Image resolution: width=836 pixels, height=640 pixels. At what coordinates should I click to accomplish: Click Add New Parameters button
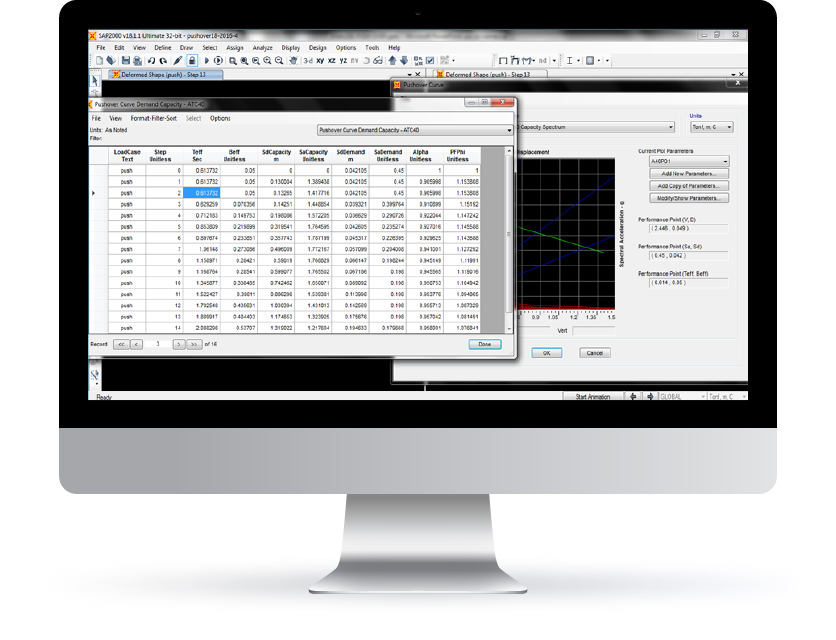(689, 174)
